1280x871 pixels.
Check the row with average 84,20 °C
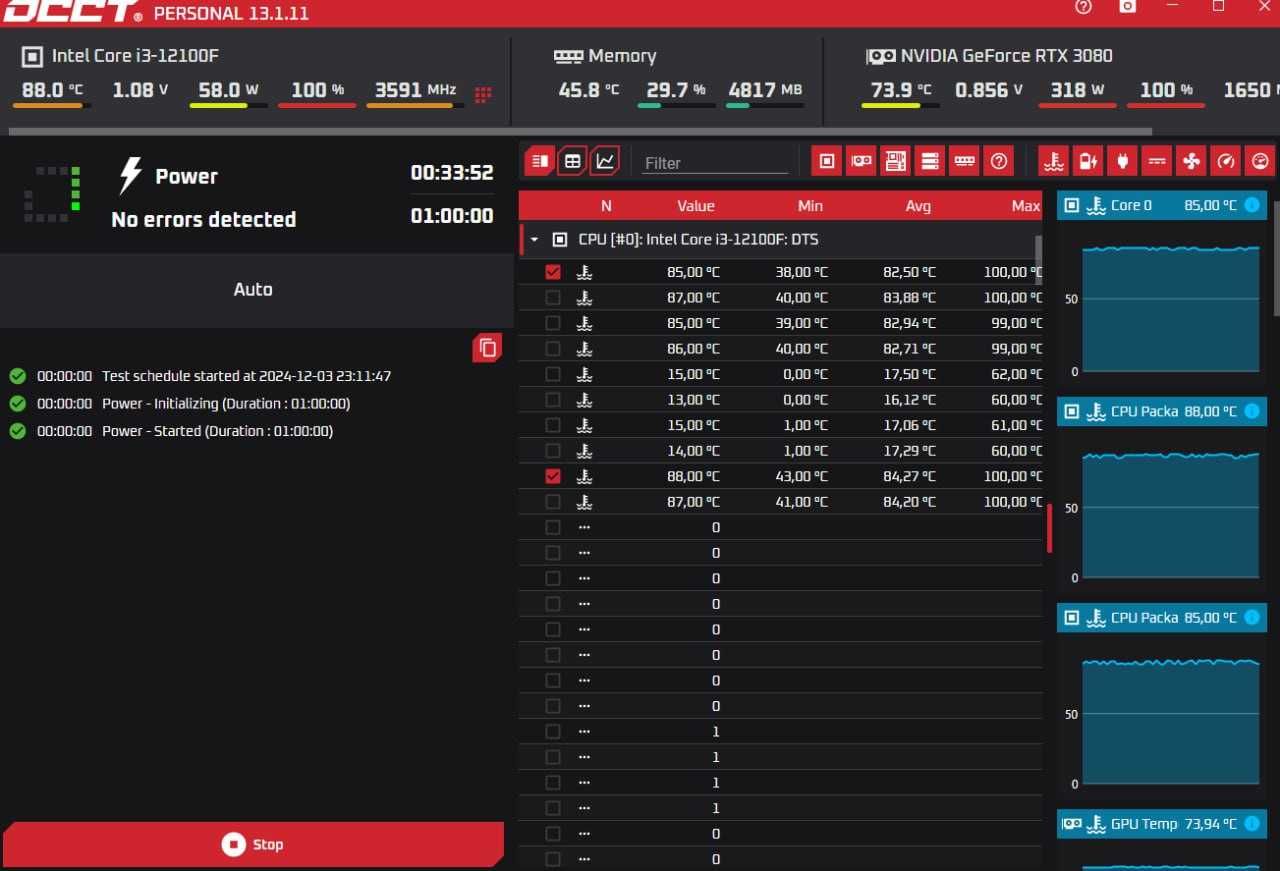[553, 502]
